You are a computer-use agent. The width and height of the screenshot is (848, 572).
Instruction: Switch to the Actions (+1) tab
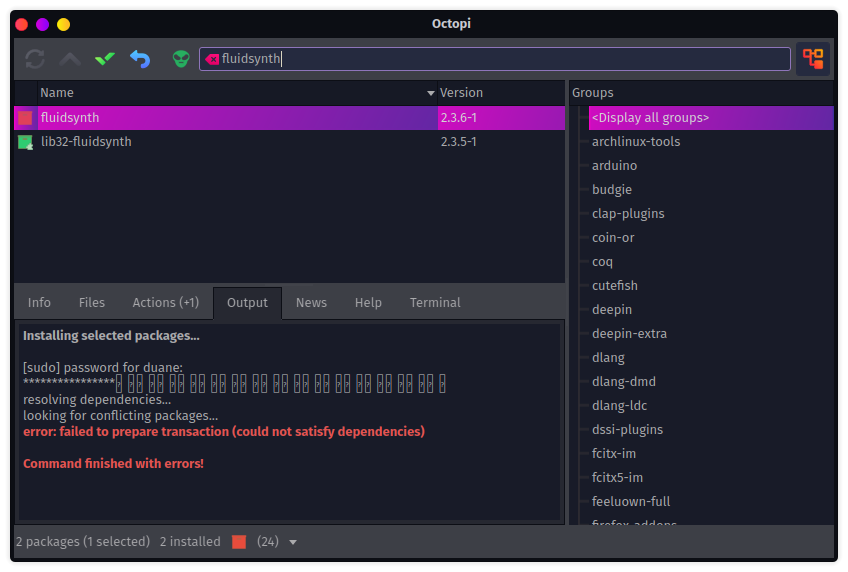(165, 303)
